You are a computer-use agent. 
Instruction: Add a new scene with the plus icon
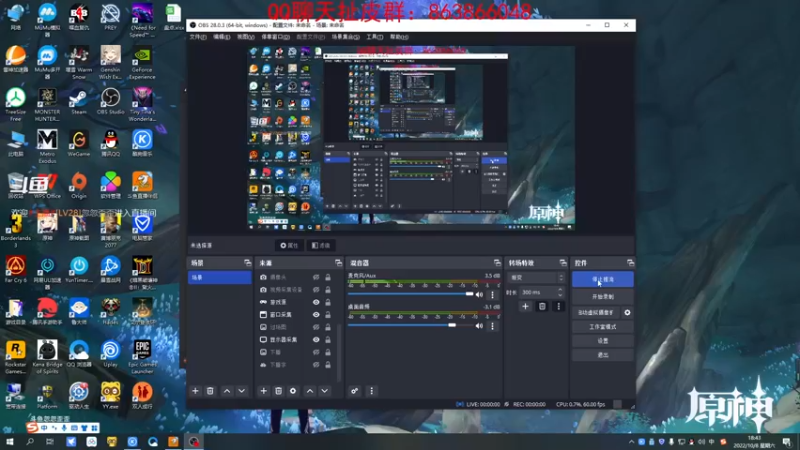(x=195, y=391)
